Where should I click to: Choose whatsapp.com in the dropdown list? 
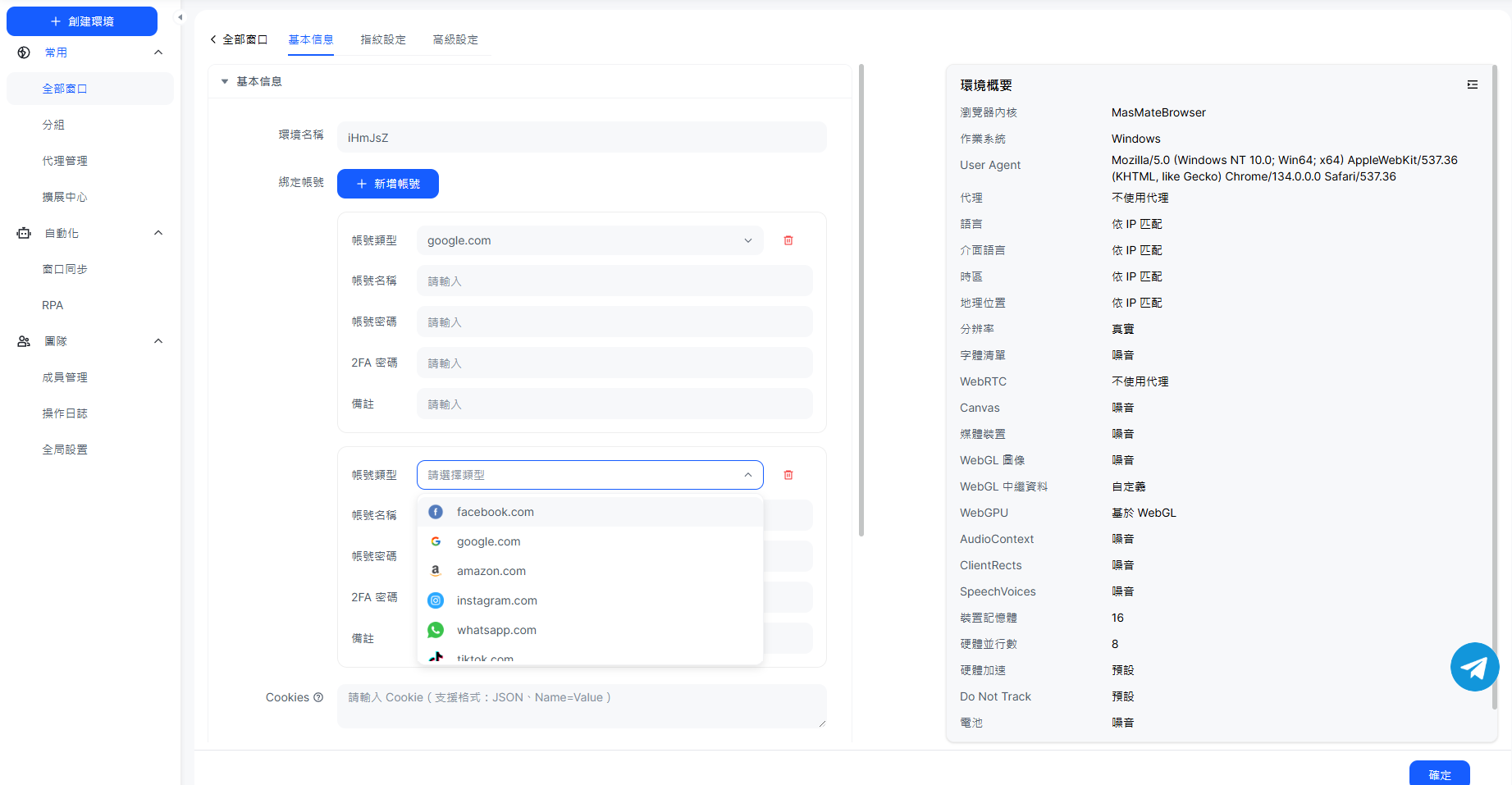[496, 630]
